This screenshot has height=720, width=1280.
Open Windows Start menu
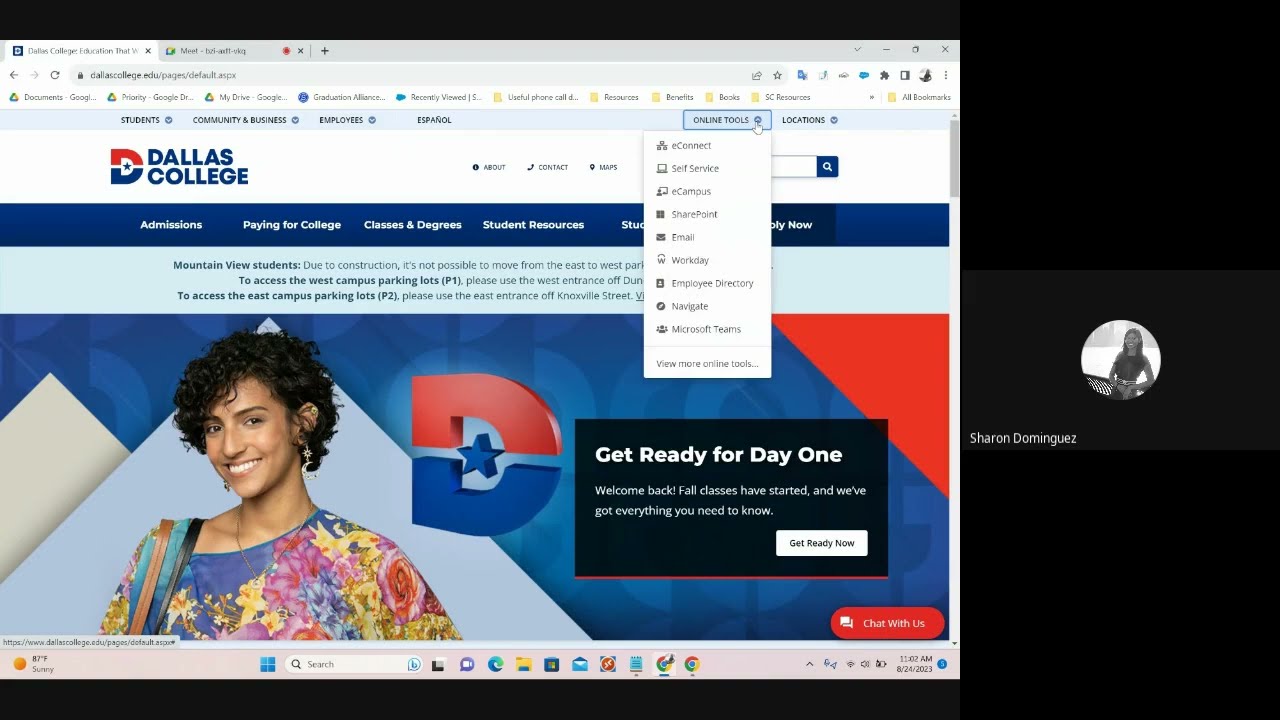(x=268, y=664)
